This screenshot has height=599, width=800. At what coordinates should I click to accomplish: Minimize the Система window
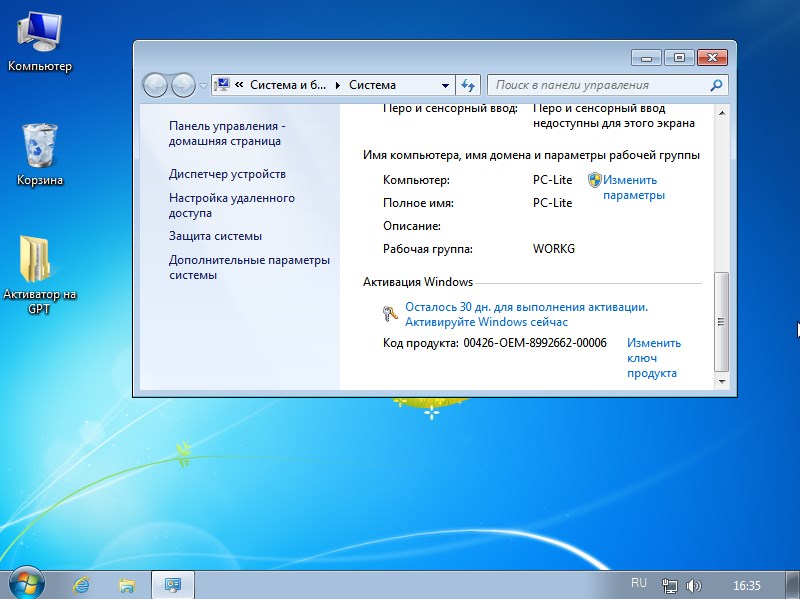(646, 58)
